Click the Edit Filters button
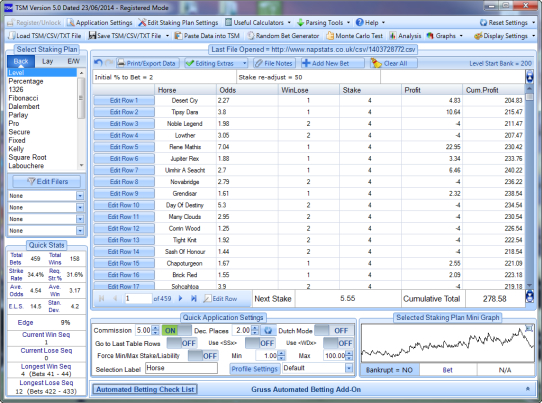542x403 pixels. [x=47, y=181]
